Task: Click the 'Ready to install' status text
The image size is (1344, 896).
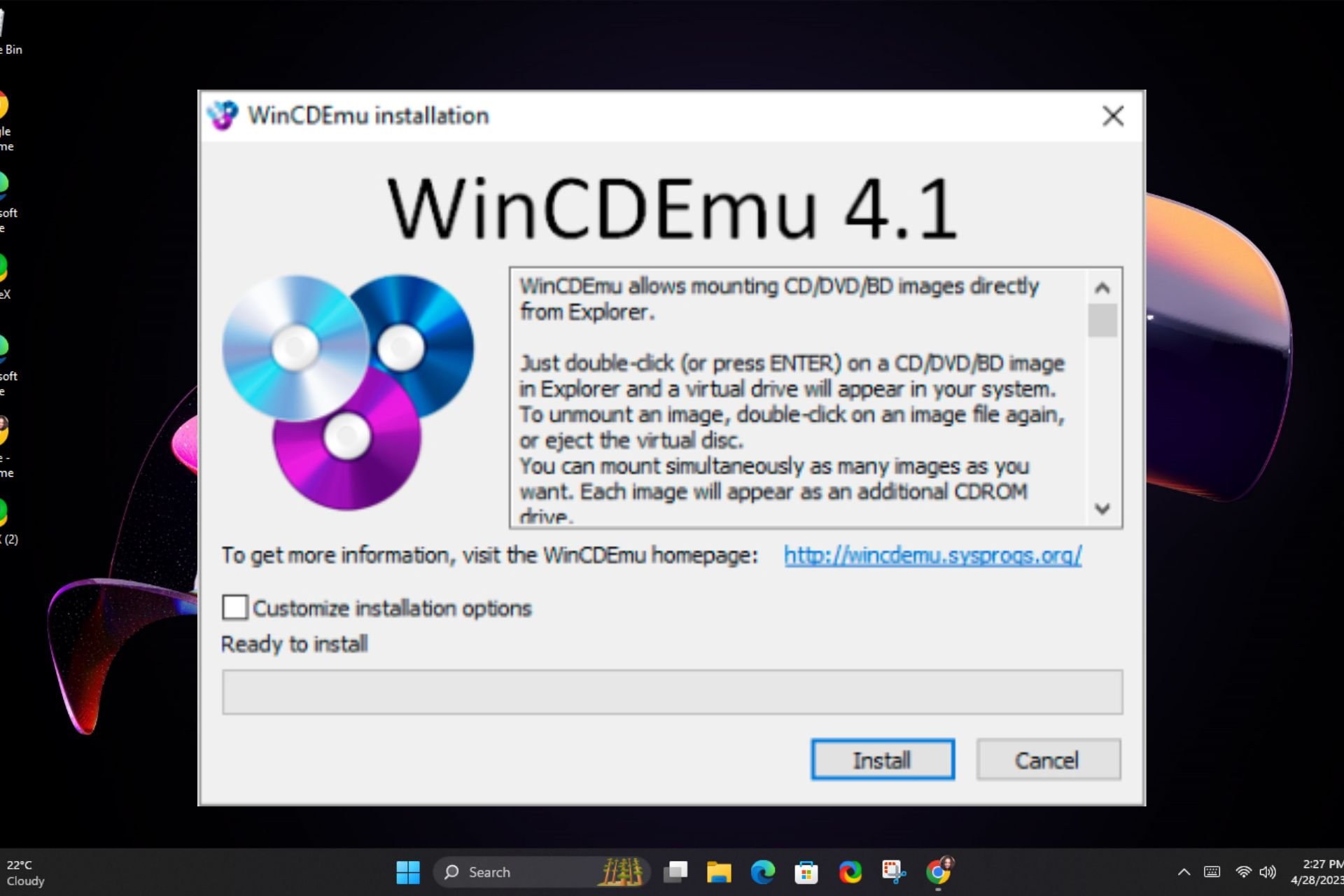Action: click(295, 644)
